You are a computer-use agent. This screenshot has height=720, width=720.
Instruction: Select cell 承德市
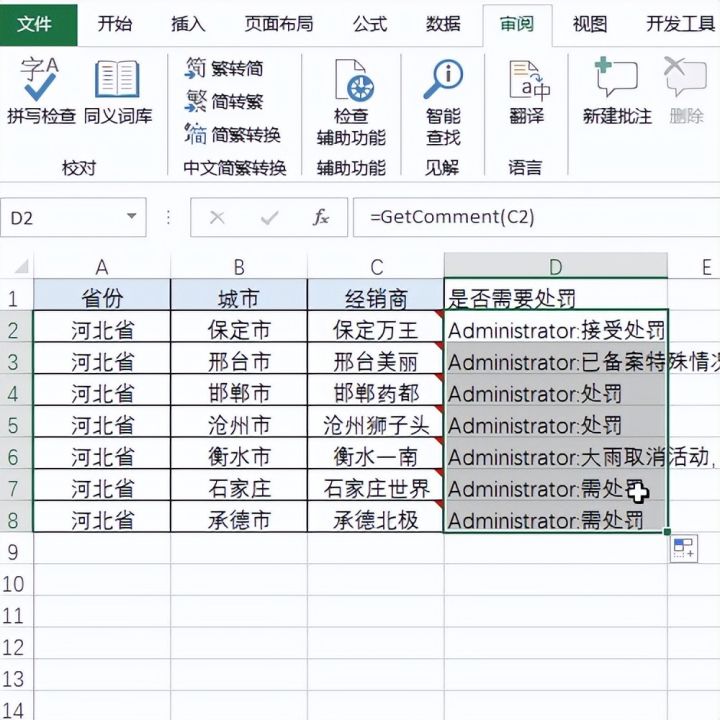point(239,517)
